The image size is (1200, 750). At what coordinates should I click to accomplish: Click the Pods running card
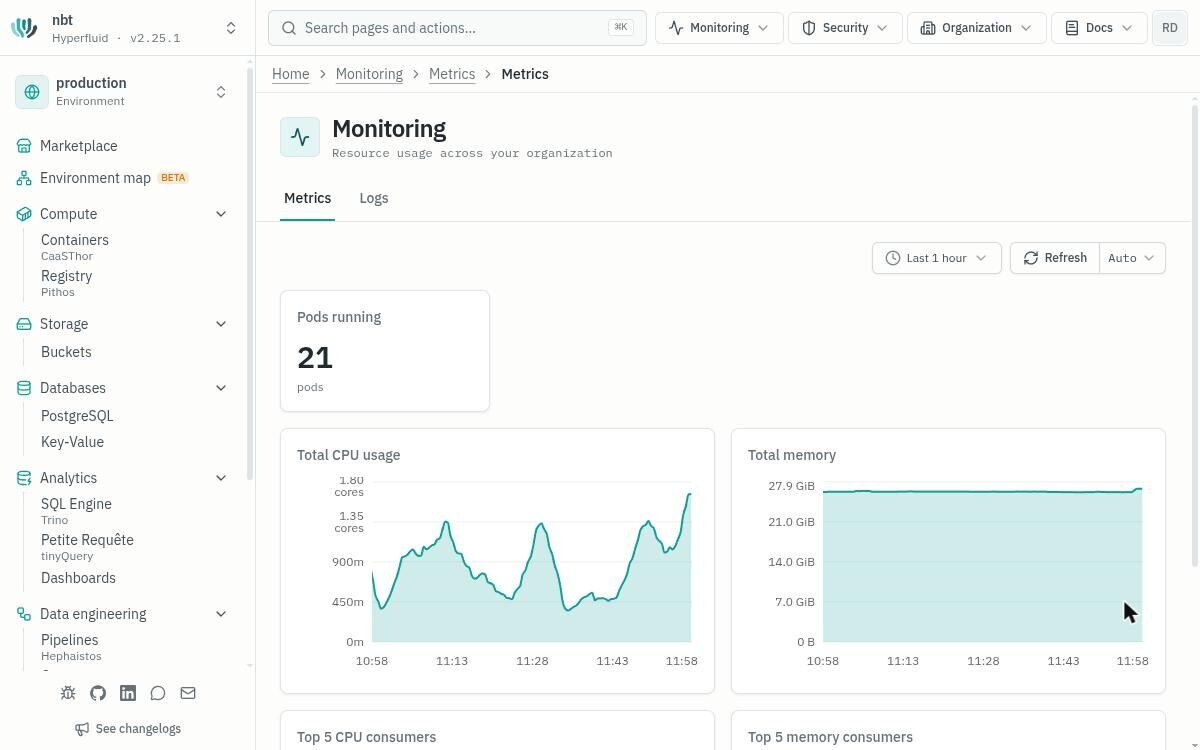click(x=385, y=351)
